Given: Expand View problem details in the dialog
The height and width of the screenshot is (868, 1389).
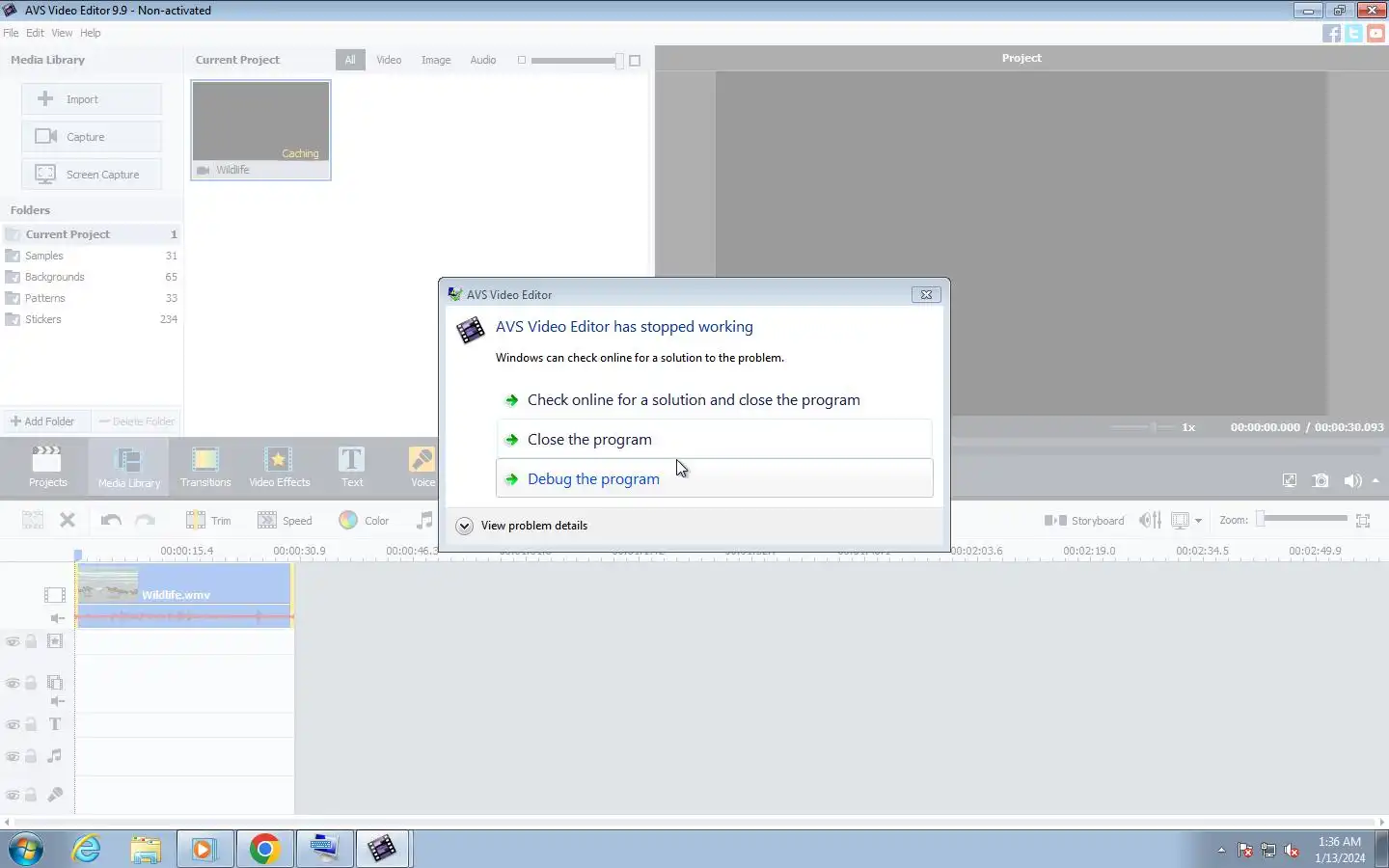Looking at the screenshot, I should [522, 526].
